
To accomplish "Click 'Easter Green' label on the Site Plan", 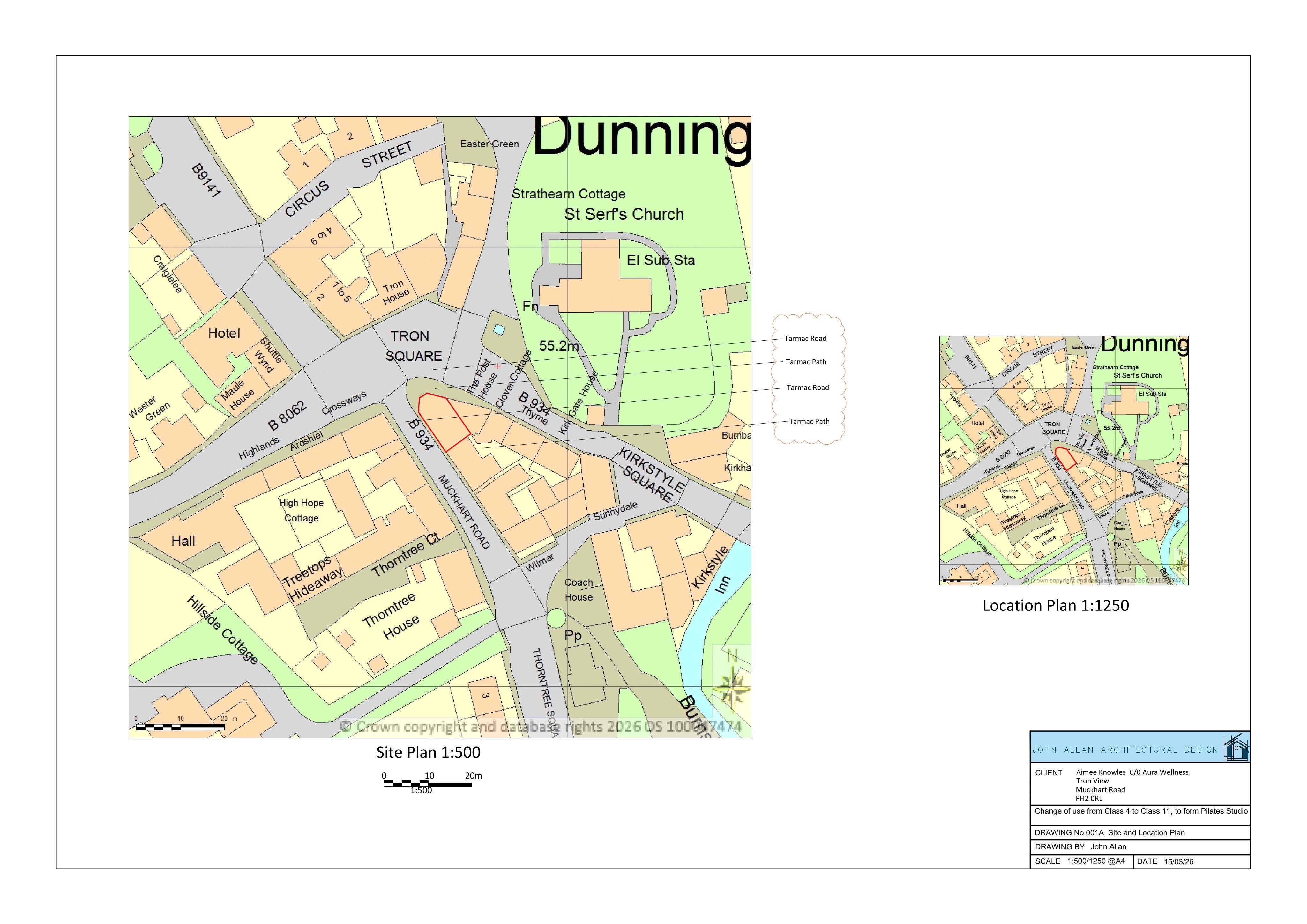I will [489, 144].
